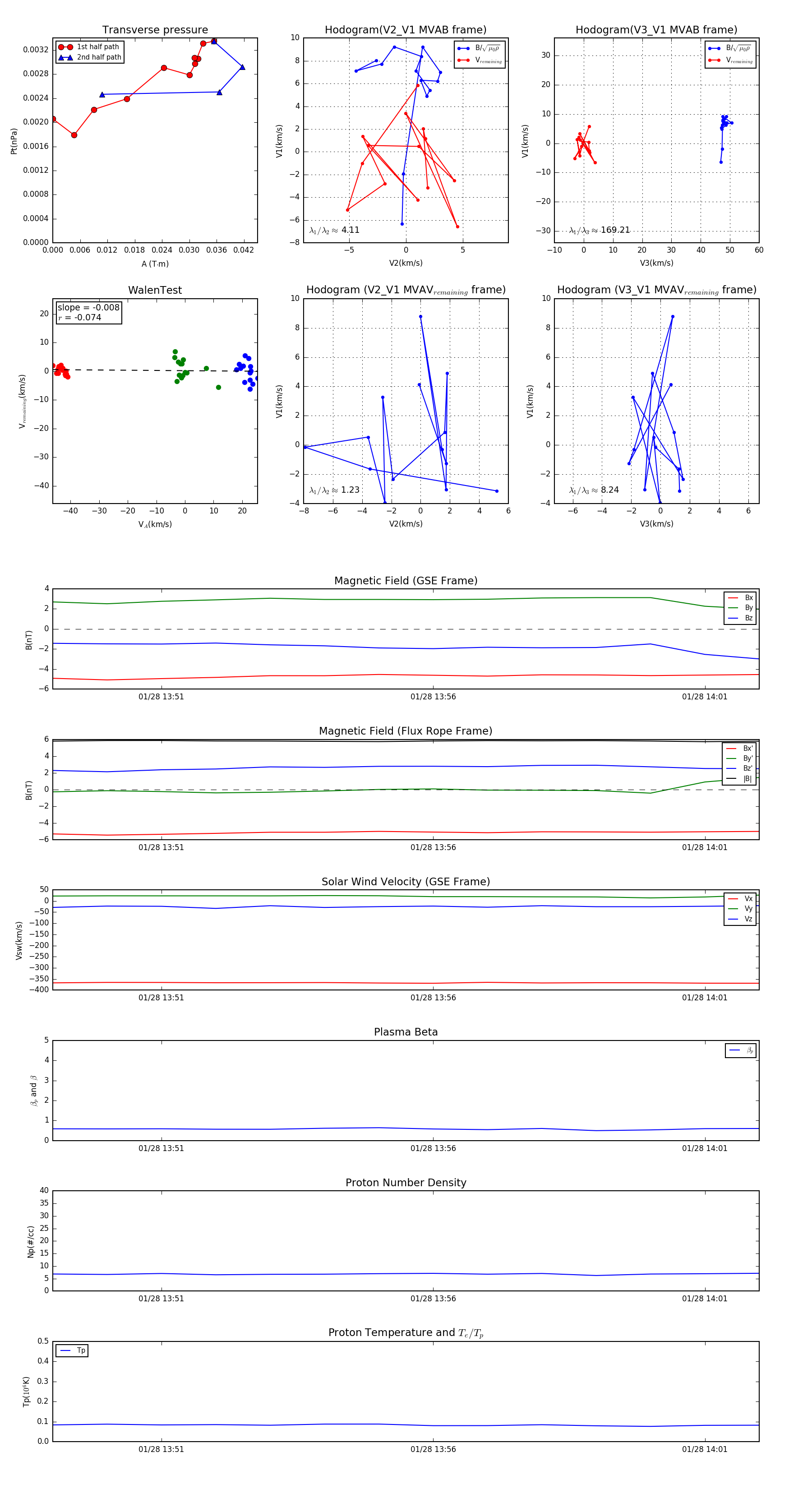Click the 'Hodogram(V2_V1 MVAB frame)' title
812x1489 pixels.
406,30
